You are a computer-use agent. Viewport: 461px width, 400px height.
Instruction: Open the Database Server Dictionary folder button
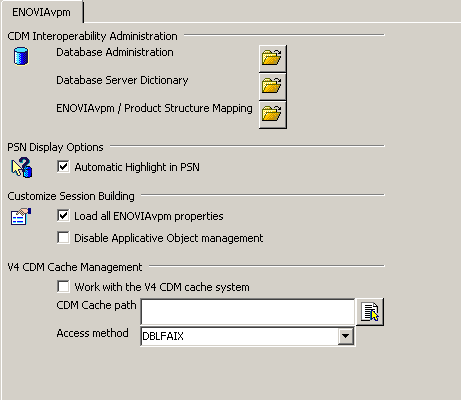(x=273, y=86)
